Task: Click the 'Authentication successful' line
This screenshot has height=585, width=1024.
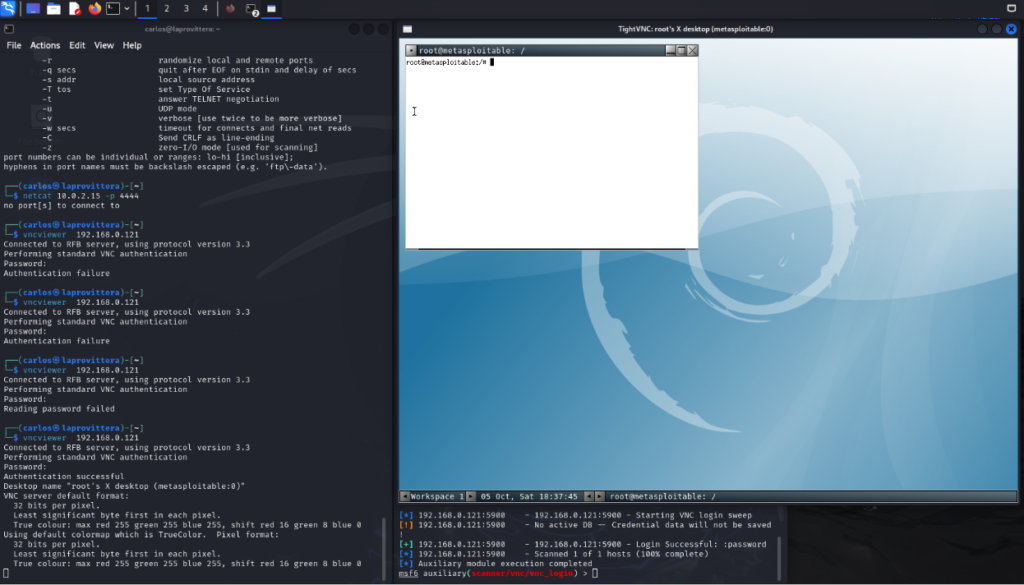Action: pos(63,477)
